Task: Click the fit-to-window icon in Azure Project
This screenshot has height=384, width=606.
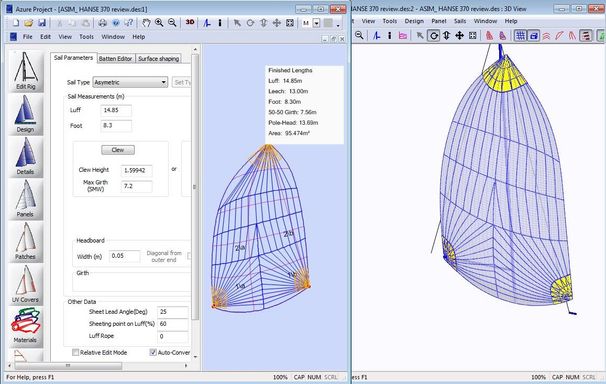Action: [290, 23]
